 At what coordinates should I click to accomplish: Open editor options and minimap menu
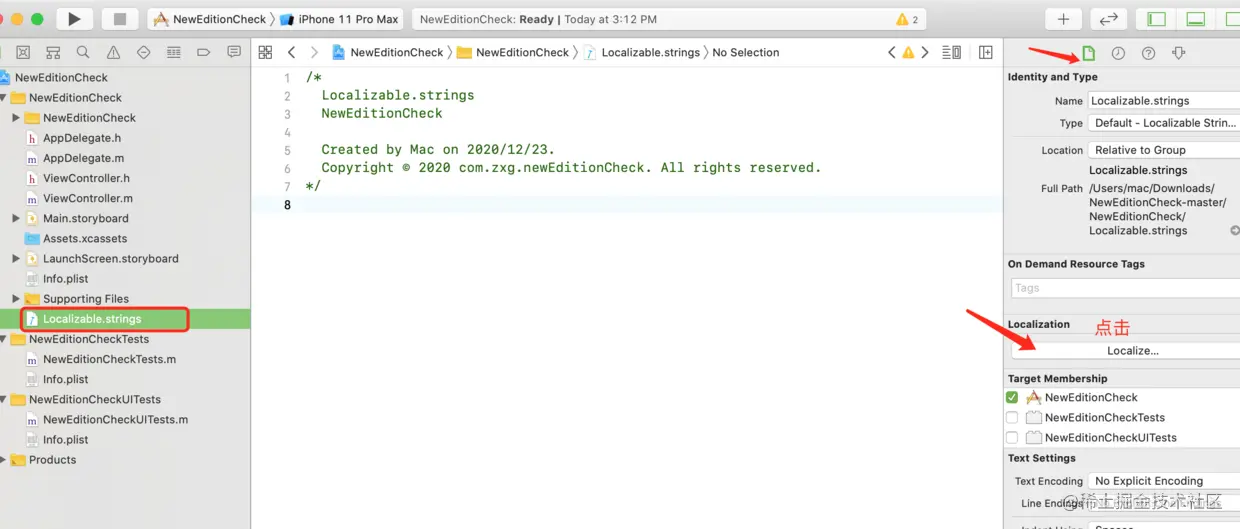[951, 52]
